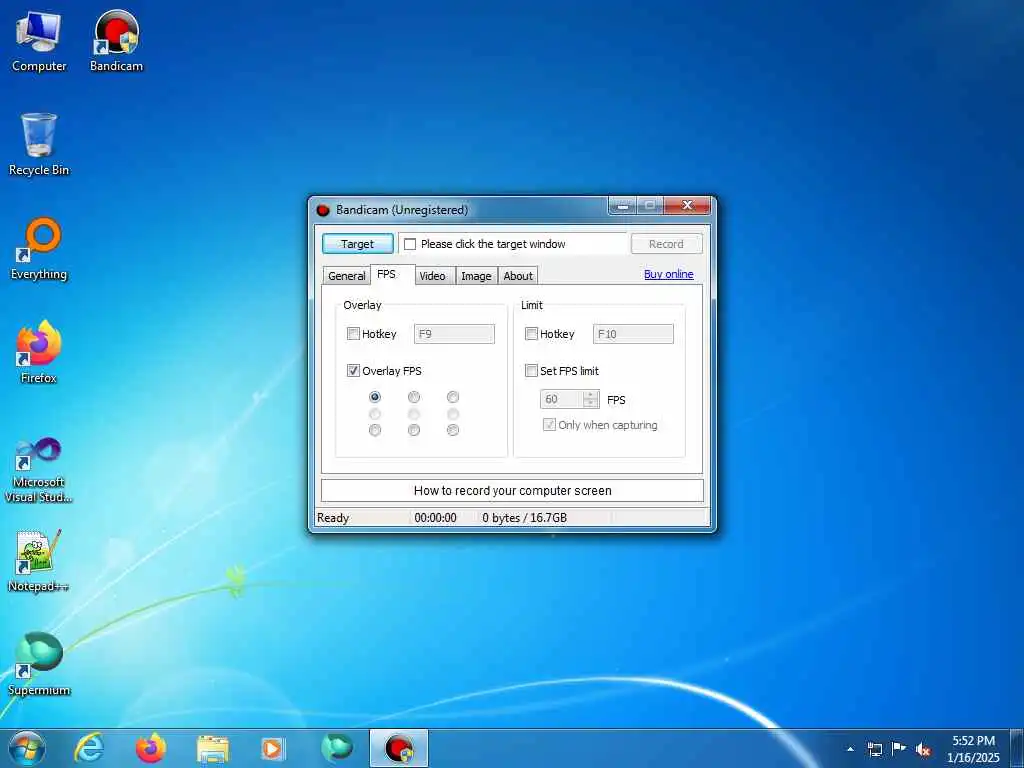Click the 60 FPS value field
This screenshot has height=768, width=1024.
[562, 399]
